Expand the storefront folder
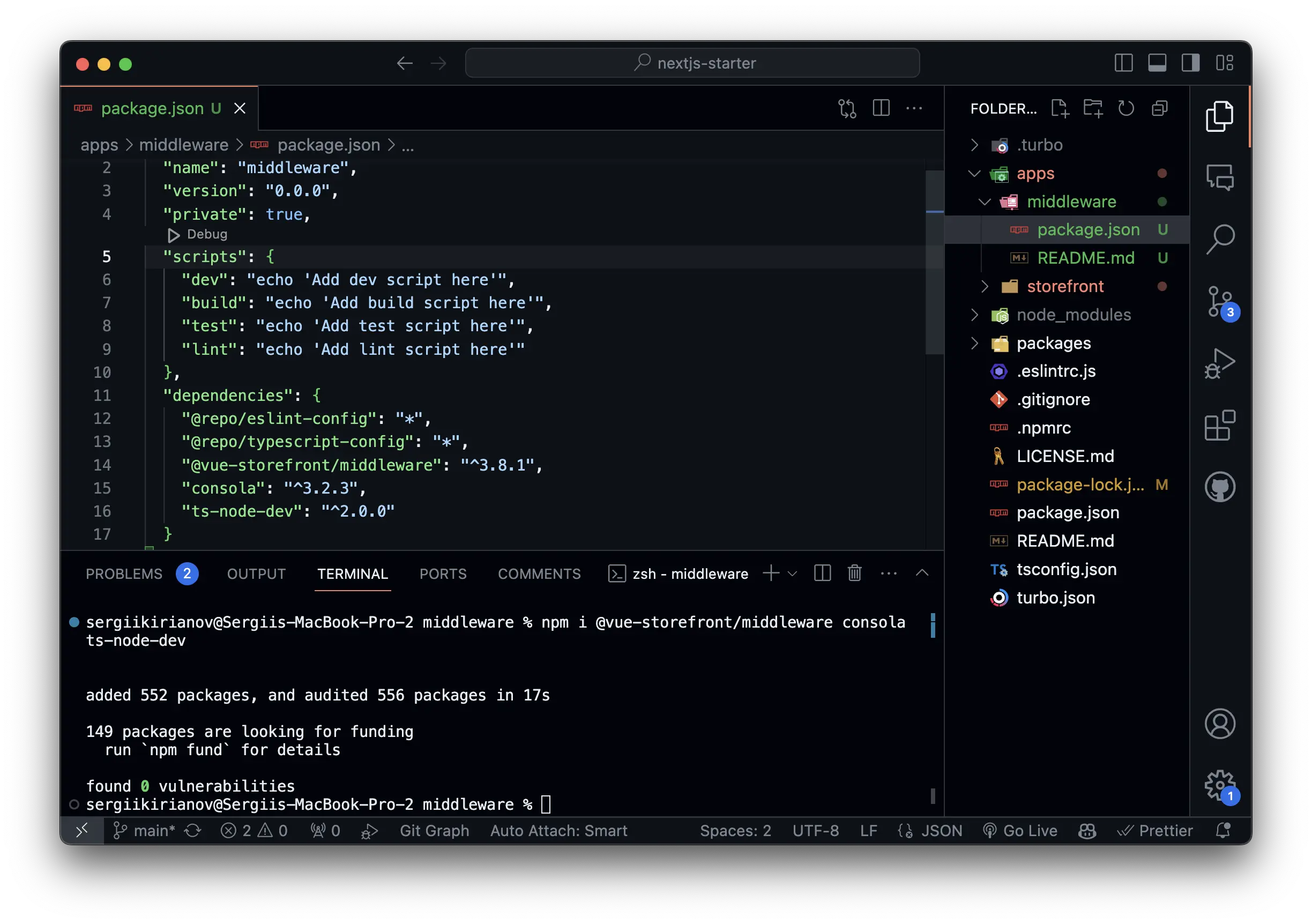This screenshot has height=924, width=1312. pos(1064,286)
